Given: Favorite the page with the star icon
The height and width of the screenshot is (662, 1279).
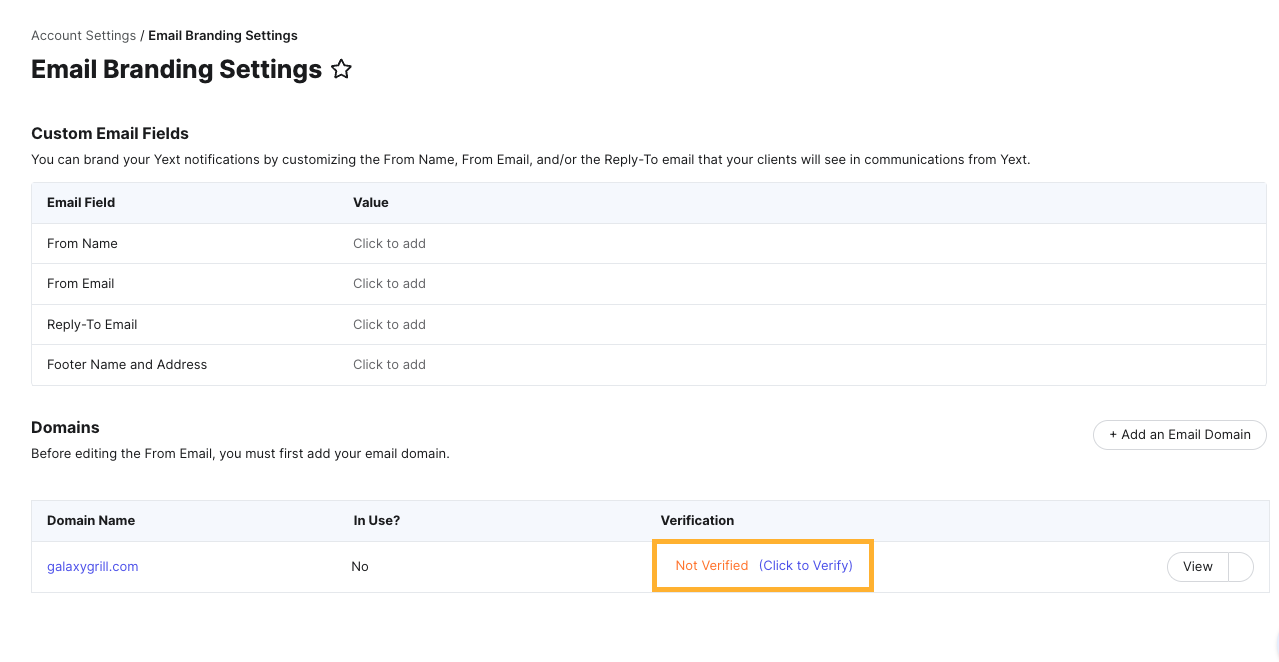Looking at the screenshot, I should (342, 69).
